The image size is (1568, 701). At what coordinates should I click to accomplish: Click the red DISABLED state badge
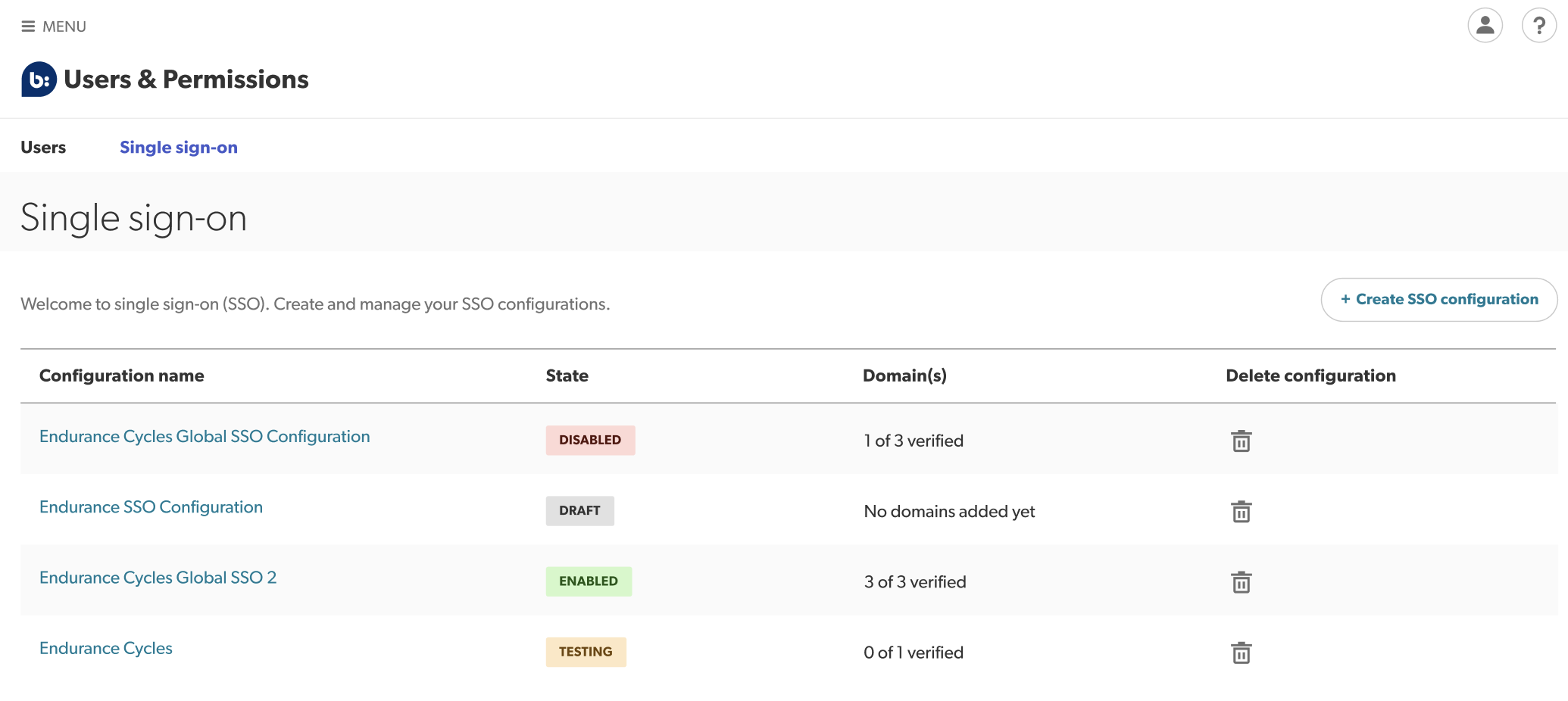click(x=590, y=440)
